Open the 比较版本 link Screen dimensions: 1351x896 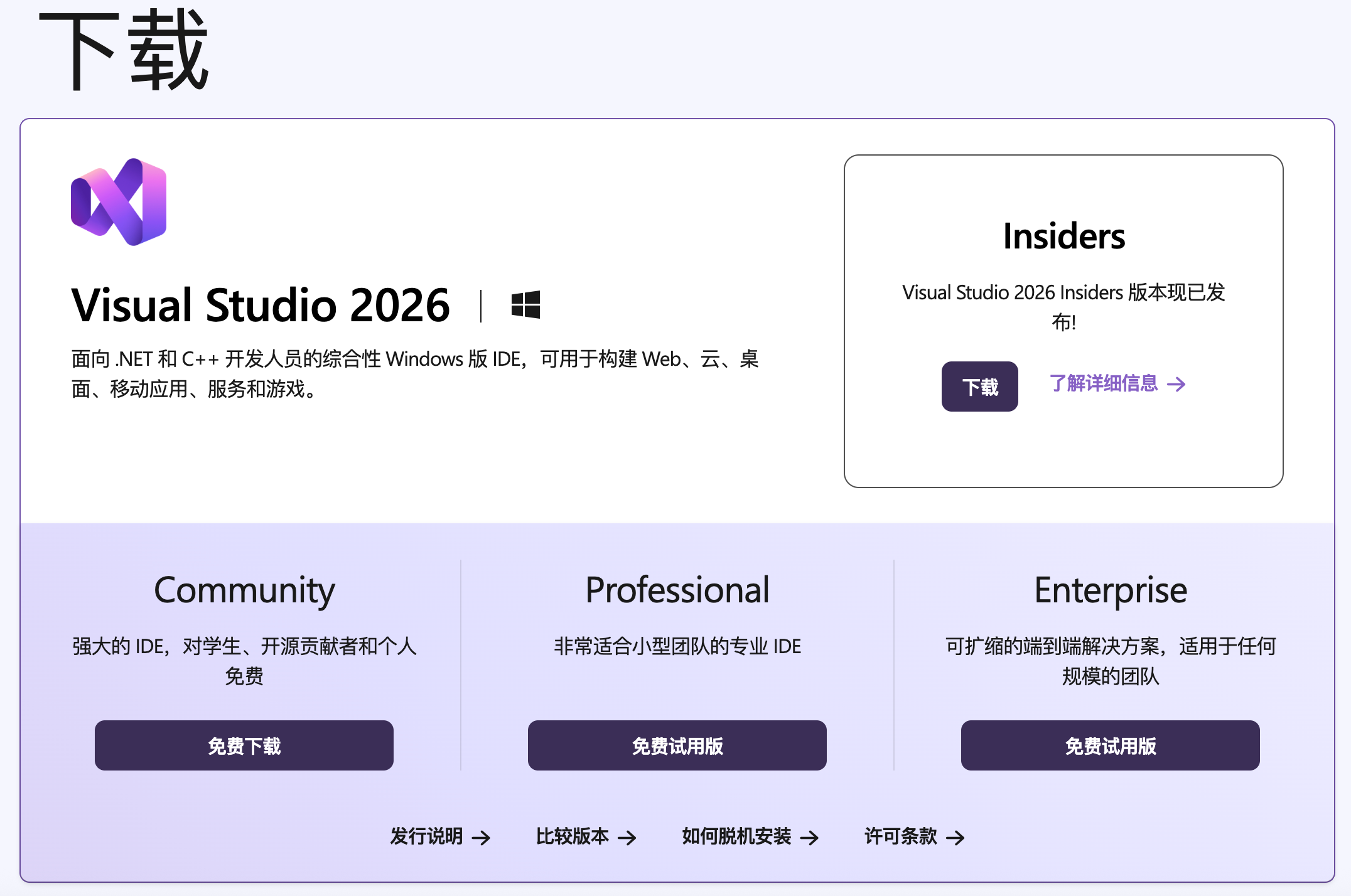[573, 836]
